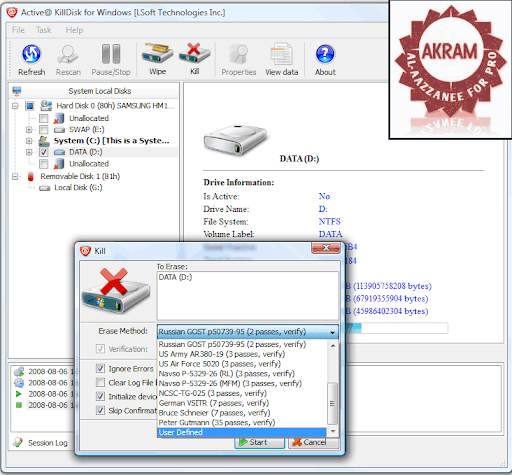The width and height of the screenshot is (512, 475).
Task: Click the Kill disk toolbar icon
Action: [x=195, y=53]
